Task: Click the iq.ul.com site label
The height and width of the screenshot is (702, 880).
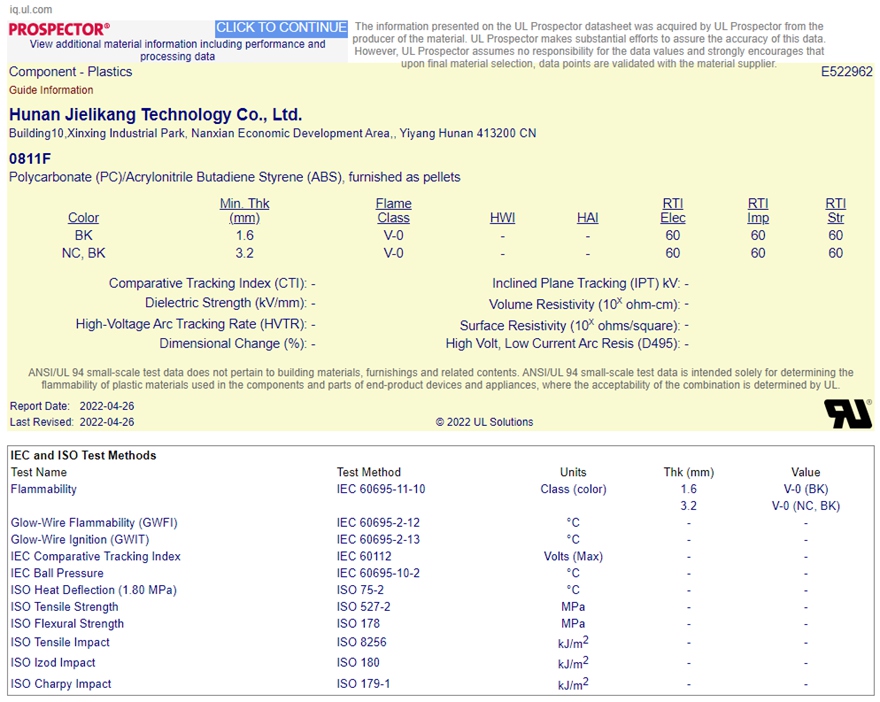Action: click(x=31, y=10)
